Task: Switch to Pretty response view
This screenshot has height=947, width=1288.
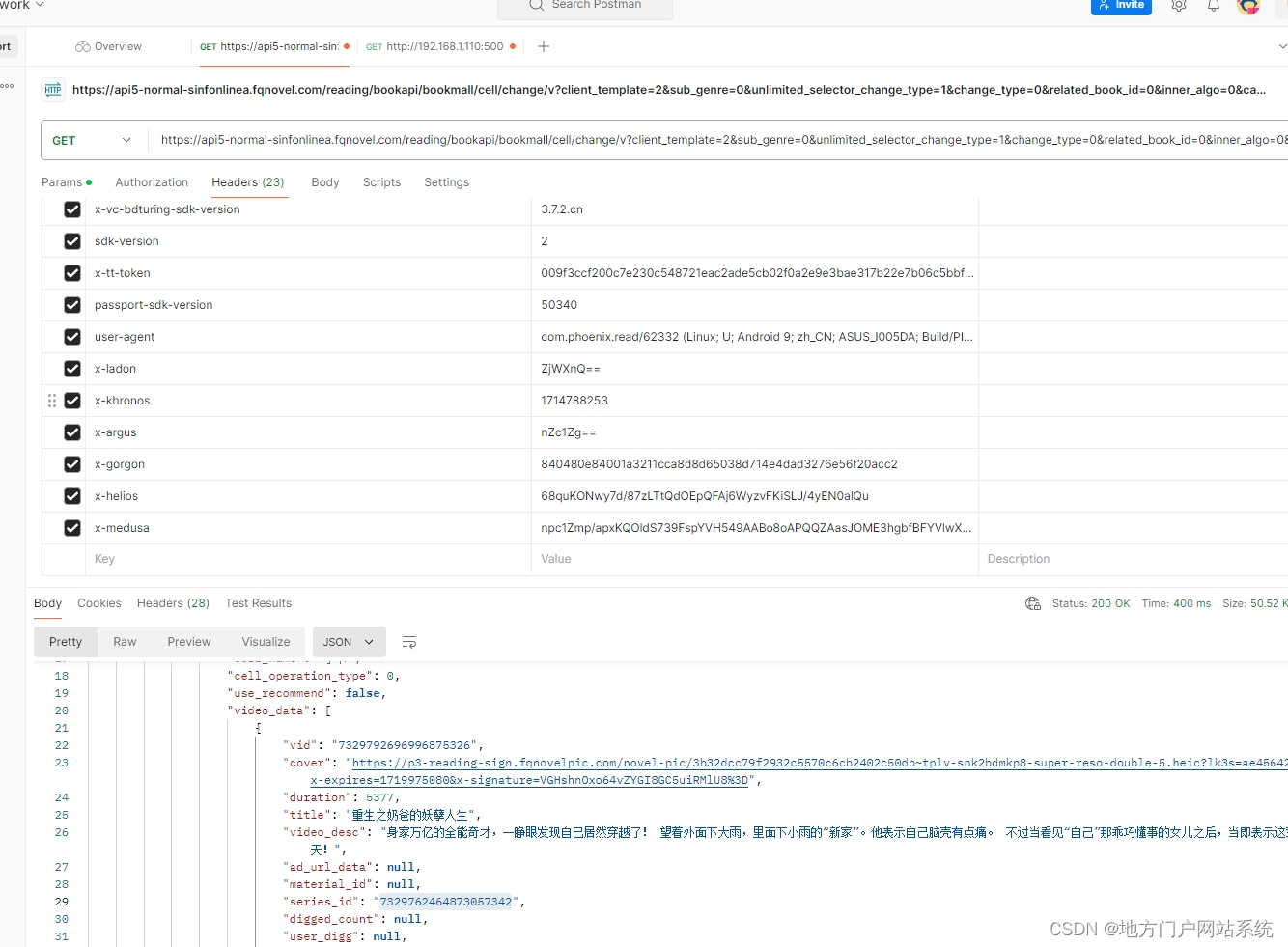Action: pyautogui.click(x=66, y=642)
